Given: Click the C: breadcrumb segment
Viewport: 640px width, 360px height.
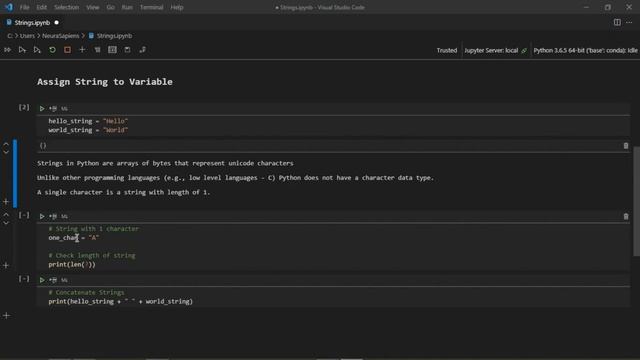Looking at the screenshot, I should [x=9, y=36].
